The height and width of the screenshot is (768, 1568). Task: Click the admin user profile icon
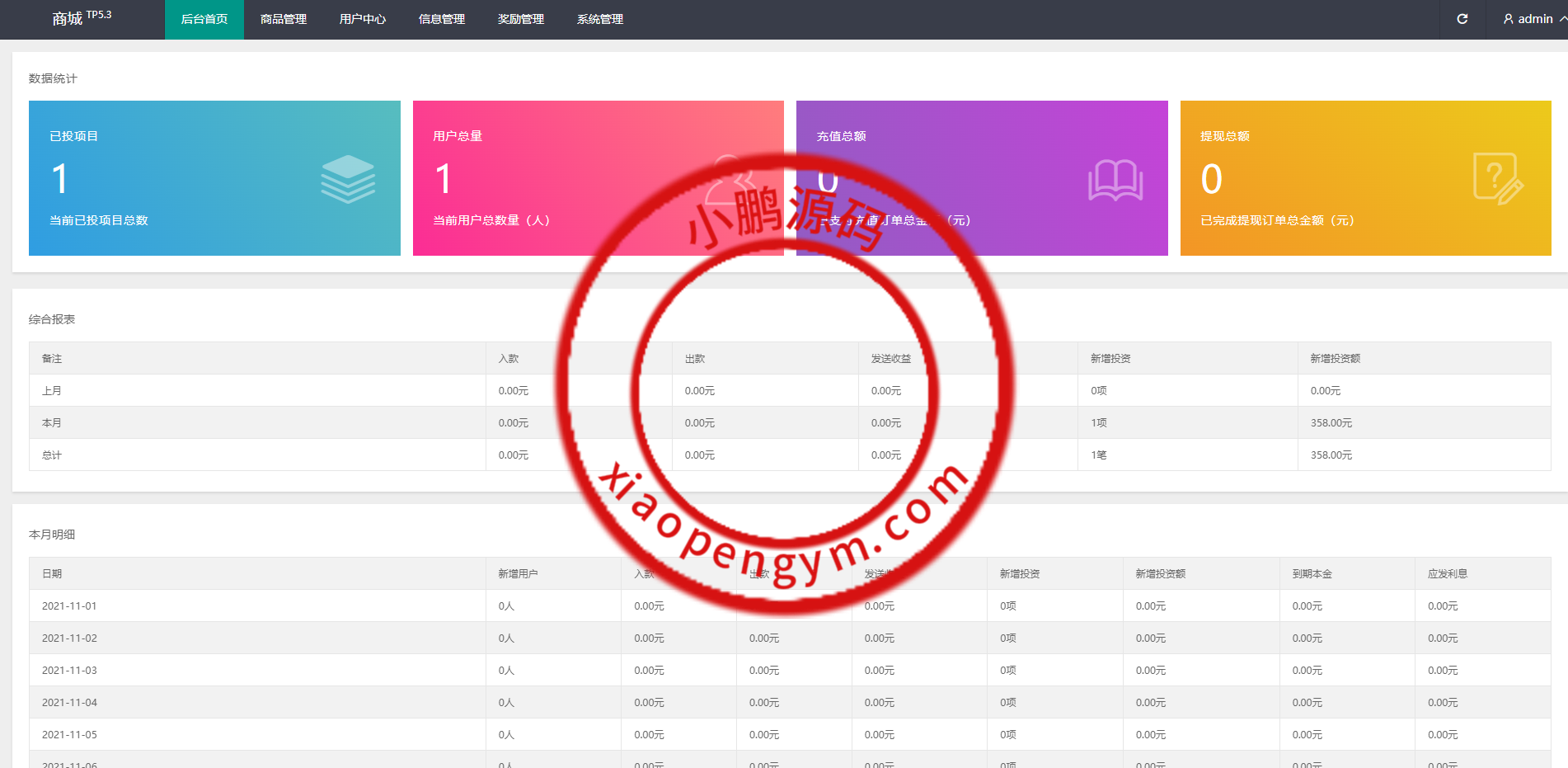[1508, 19]
